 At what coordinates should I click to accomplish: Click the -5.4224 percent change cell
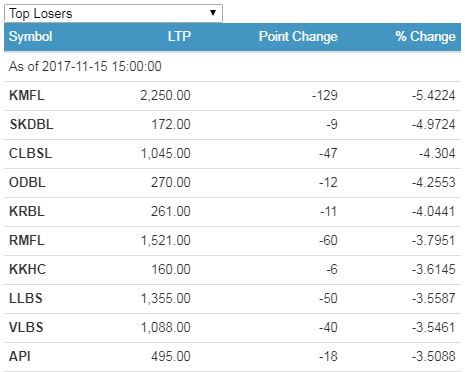coord(434,95)
